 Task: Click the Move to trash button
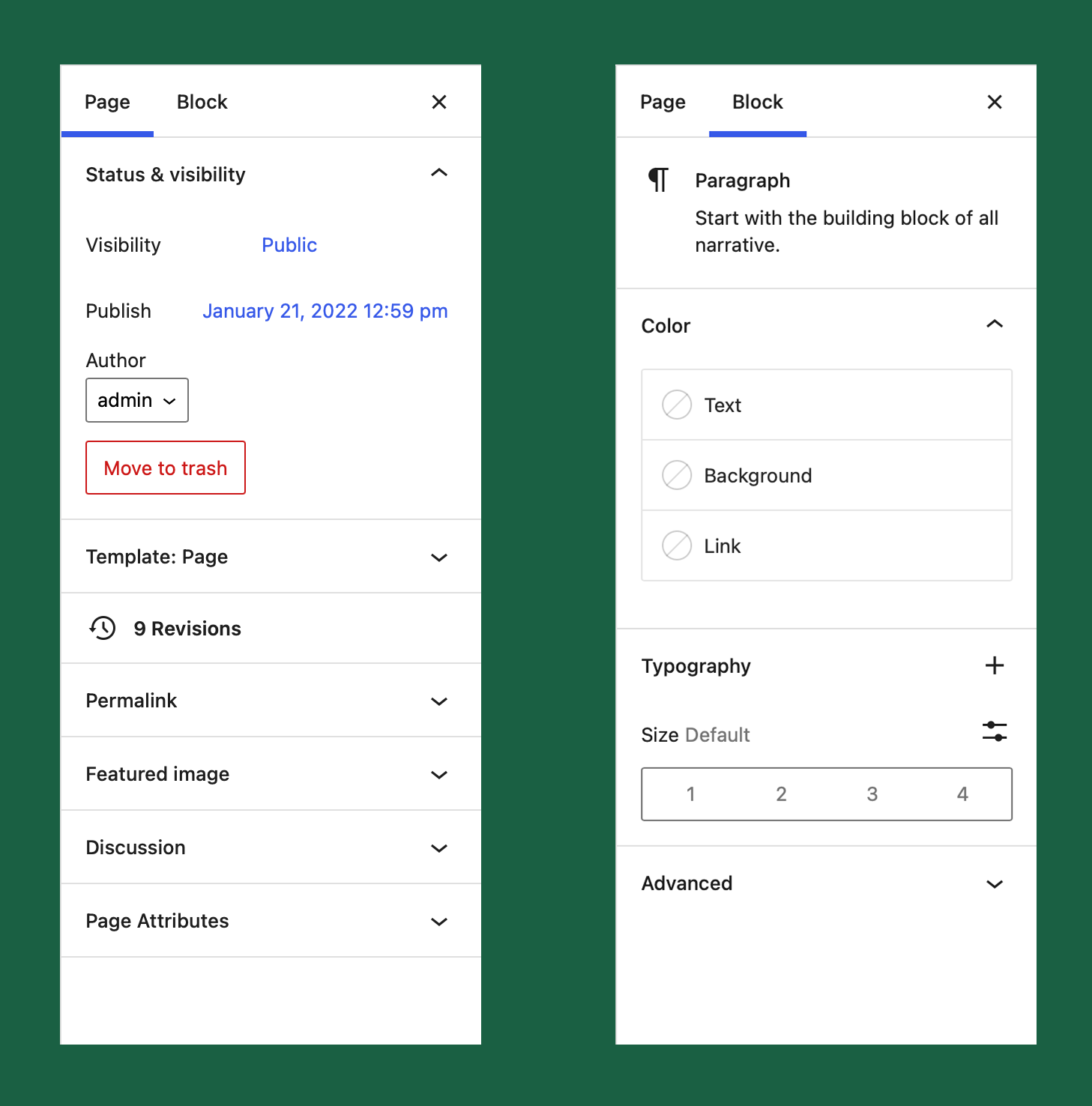pyautogui.click(x=165, y=468)
